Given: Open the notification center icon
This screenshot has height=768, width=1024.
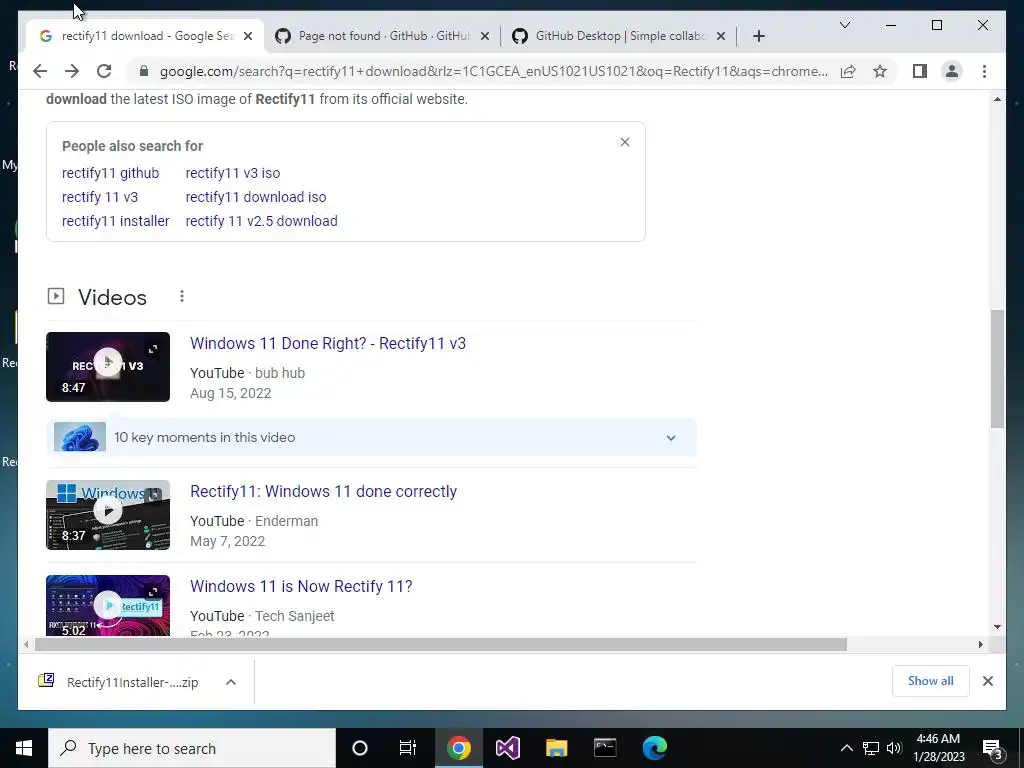Looking at the screenshot, I should click(993, 749).
